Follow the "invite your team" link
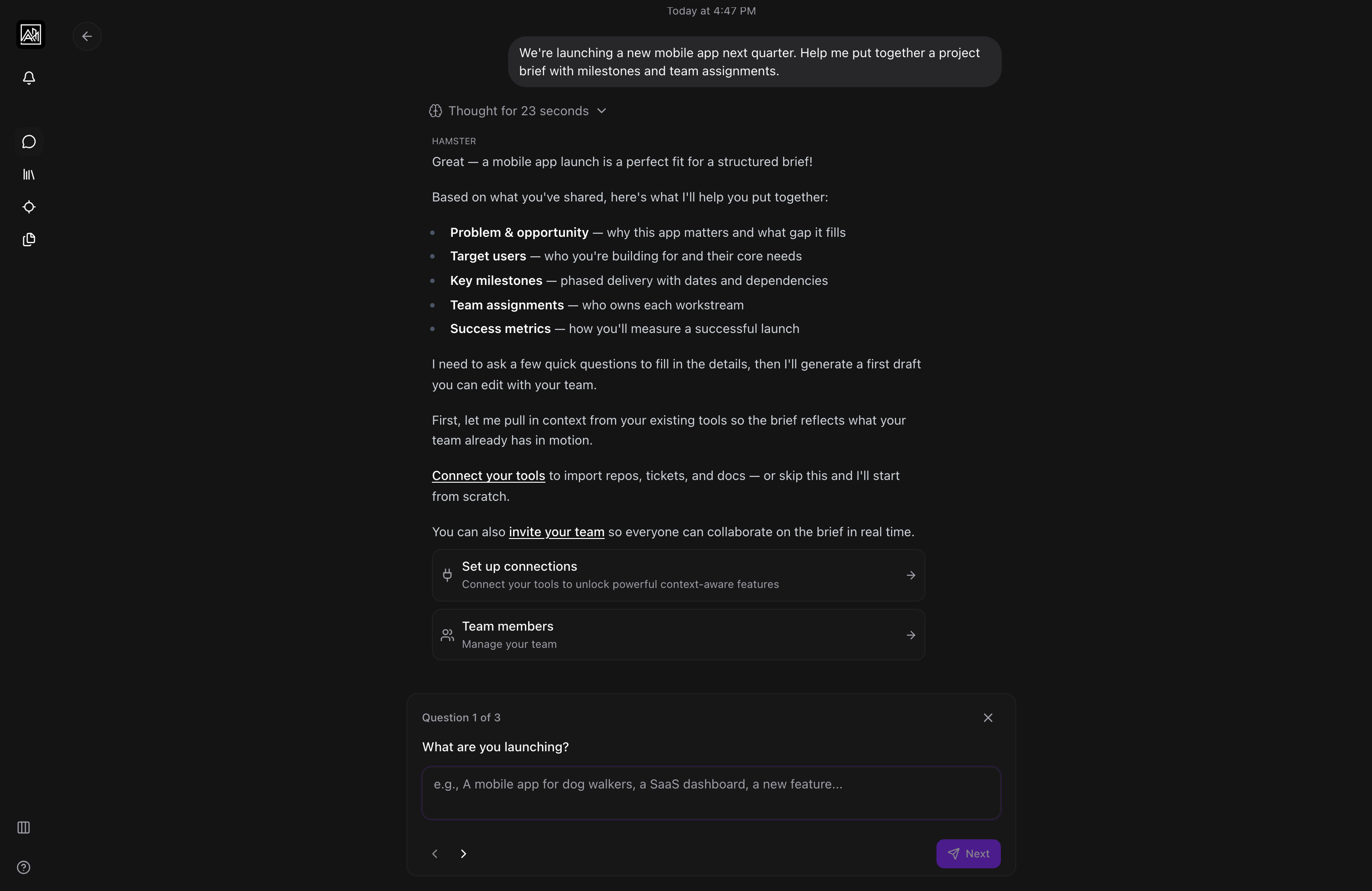Screen dimensions: 1372x891 (556, 532)
